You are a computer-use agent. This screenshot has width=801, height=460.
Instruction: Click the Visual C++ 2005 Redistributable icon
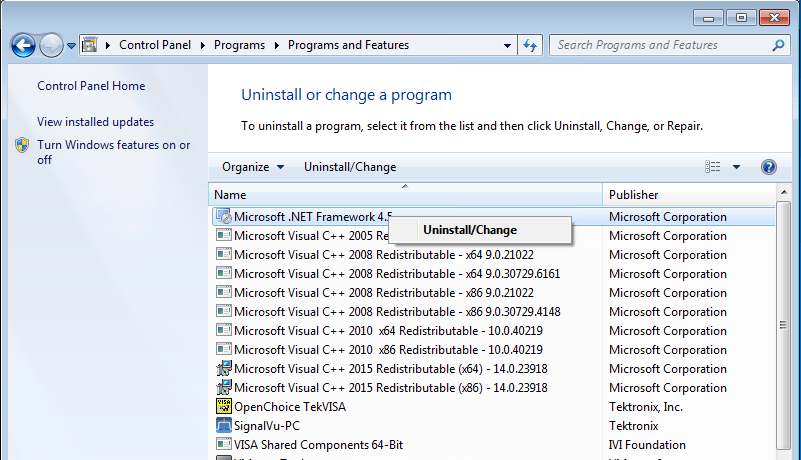[x=223, y=235]
